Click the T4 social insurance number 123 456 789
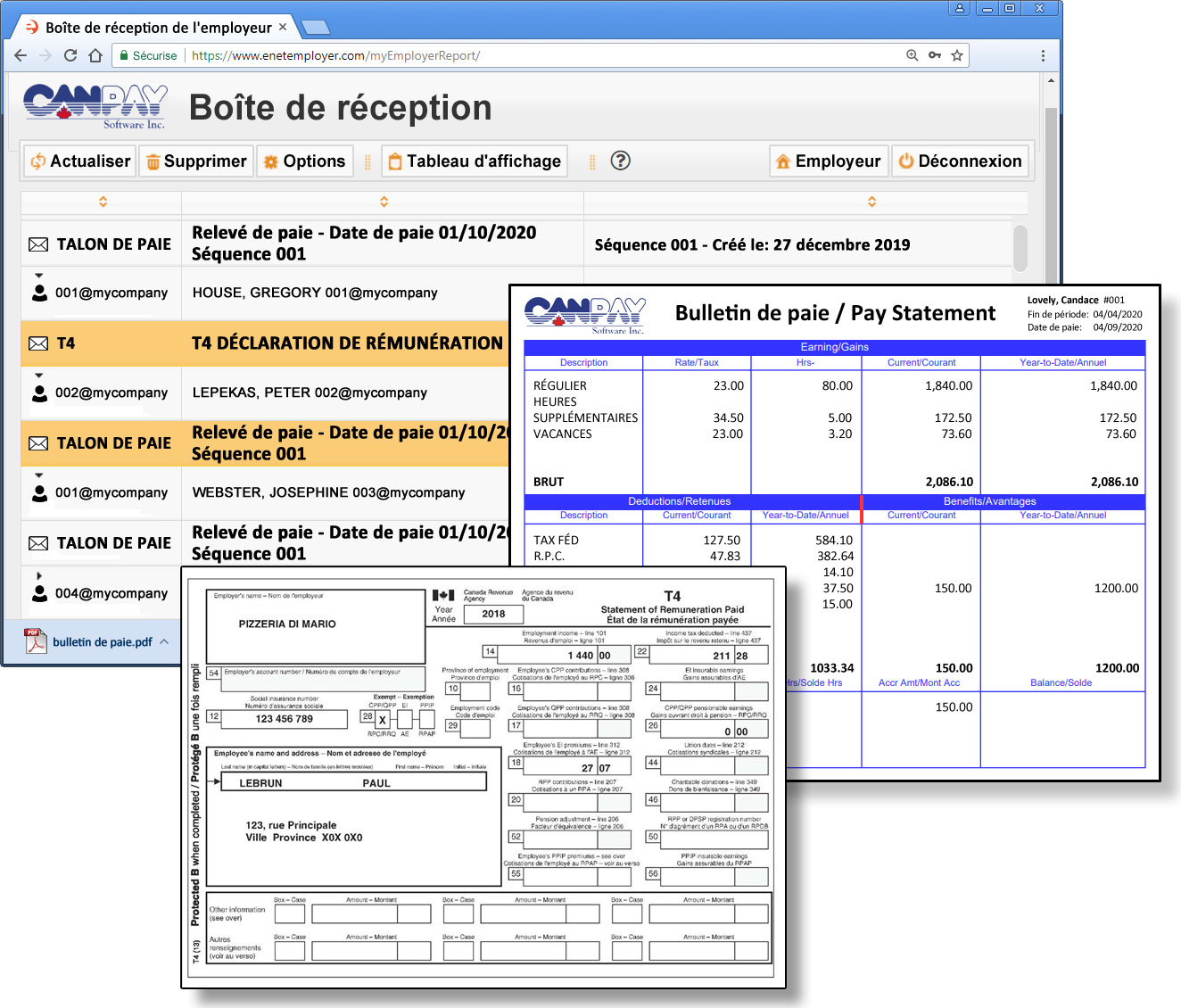This screenshot has height=1008, width=1181. point(284,719)
